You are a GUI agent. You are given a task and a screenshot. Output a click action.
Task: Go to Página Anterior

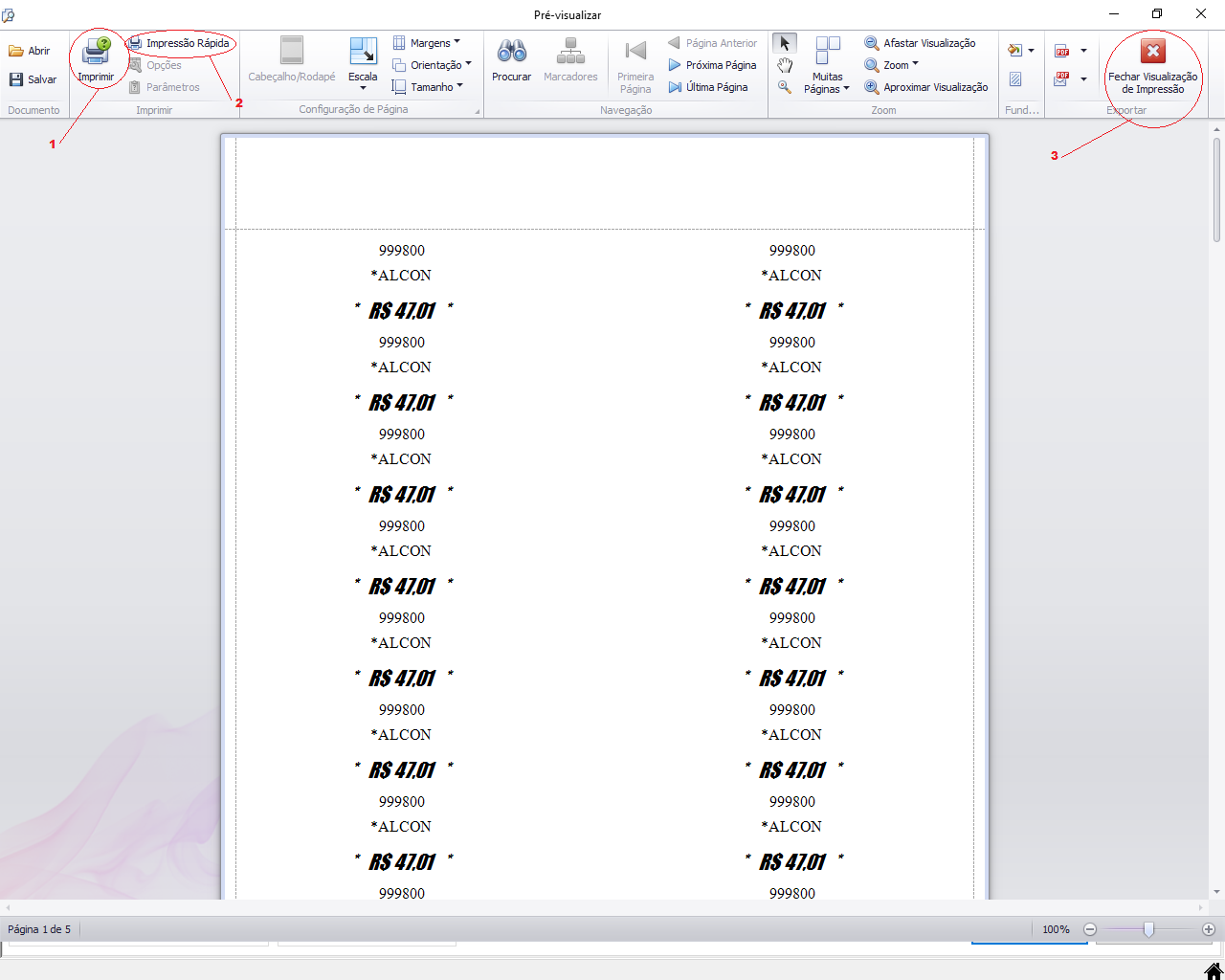712,43
